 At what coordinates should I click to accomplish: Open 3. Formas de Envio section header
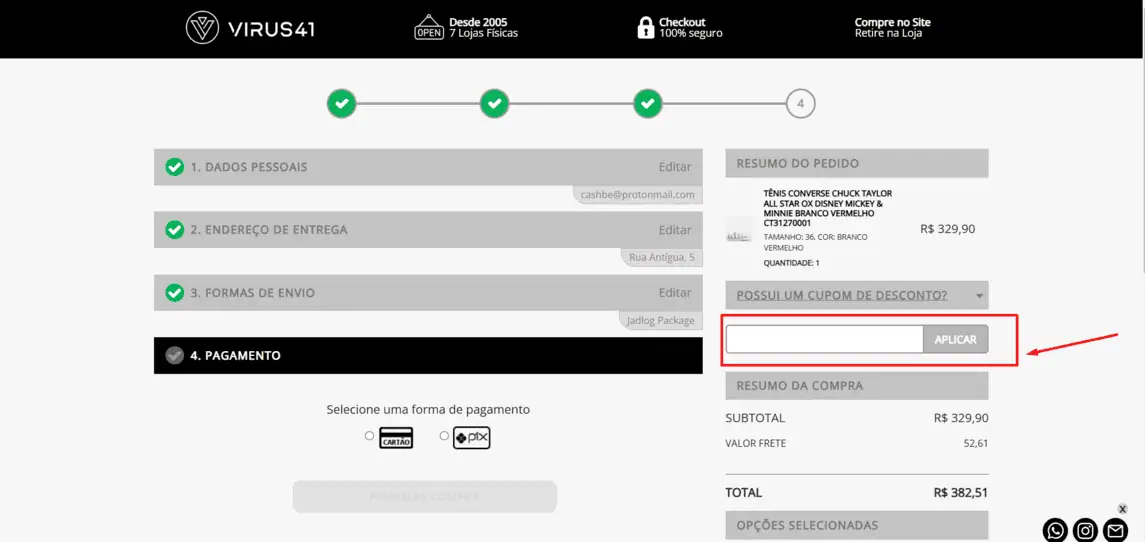click(x=428, y=293)
